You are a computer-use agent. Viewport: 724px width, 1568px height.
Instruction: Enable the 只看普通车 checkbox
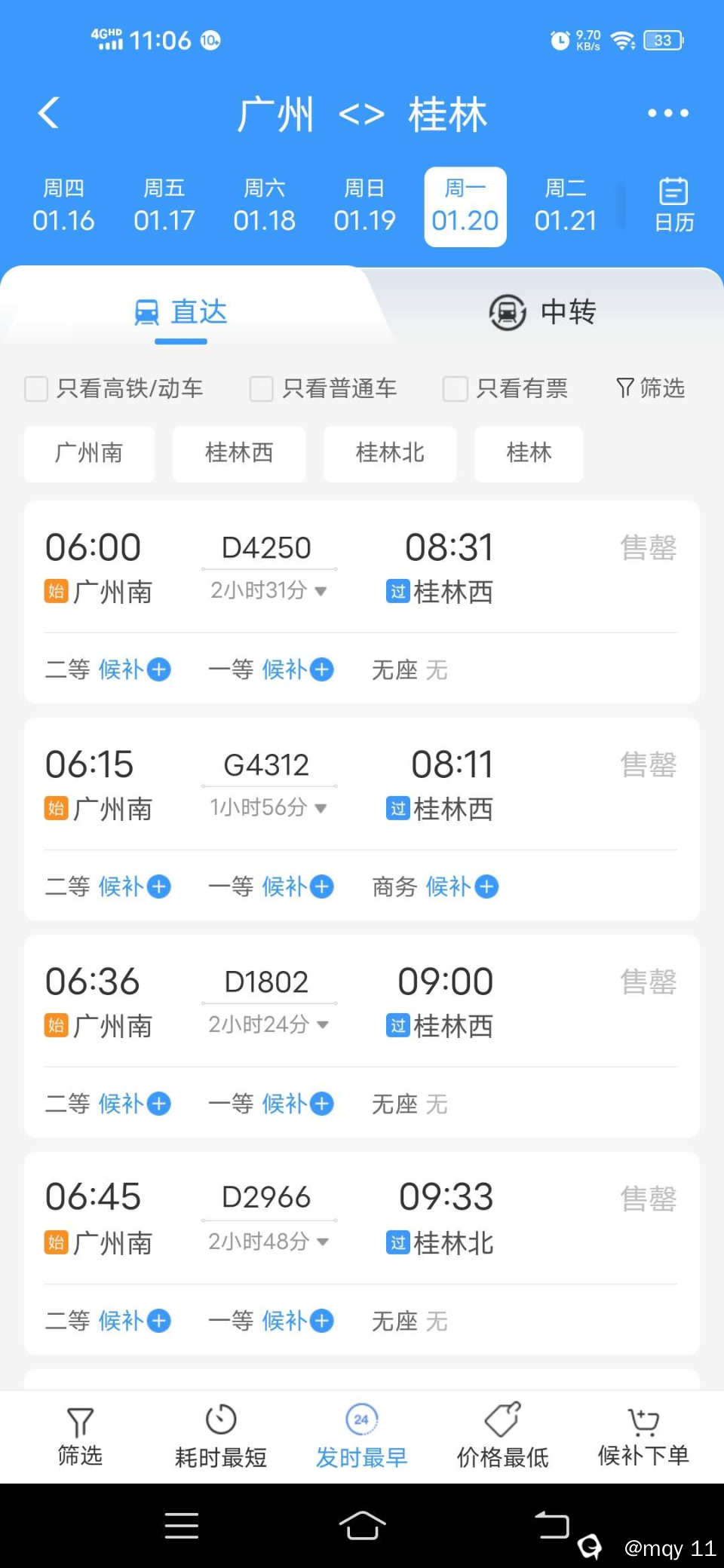pos(262,389)
